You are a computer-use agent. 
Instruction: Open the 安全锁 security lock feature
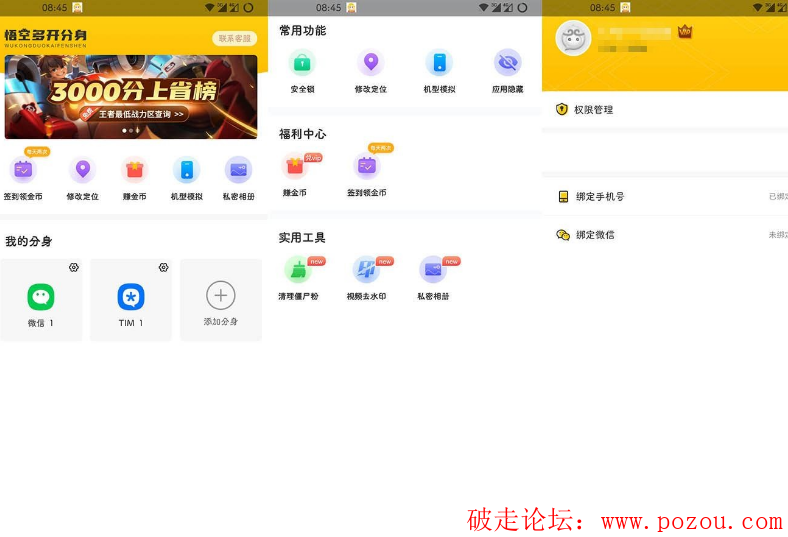click(x=302, y=63)
